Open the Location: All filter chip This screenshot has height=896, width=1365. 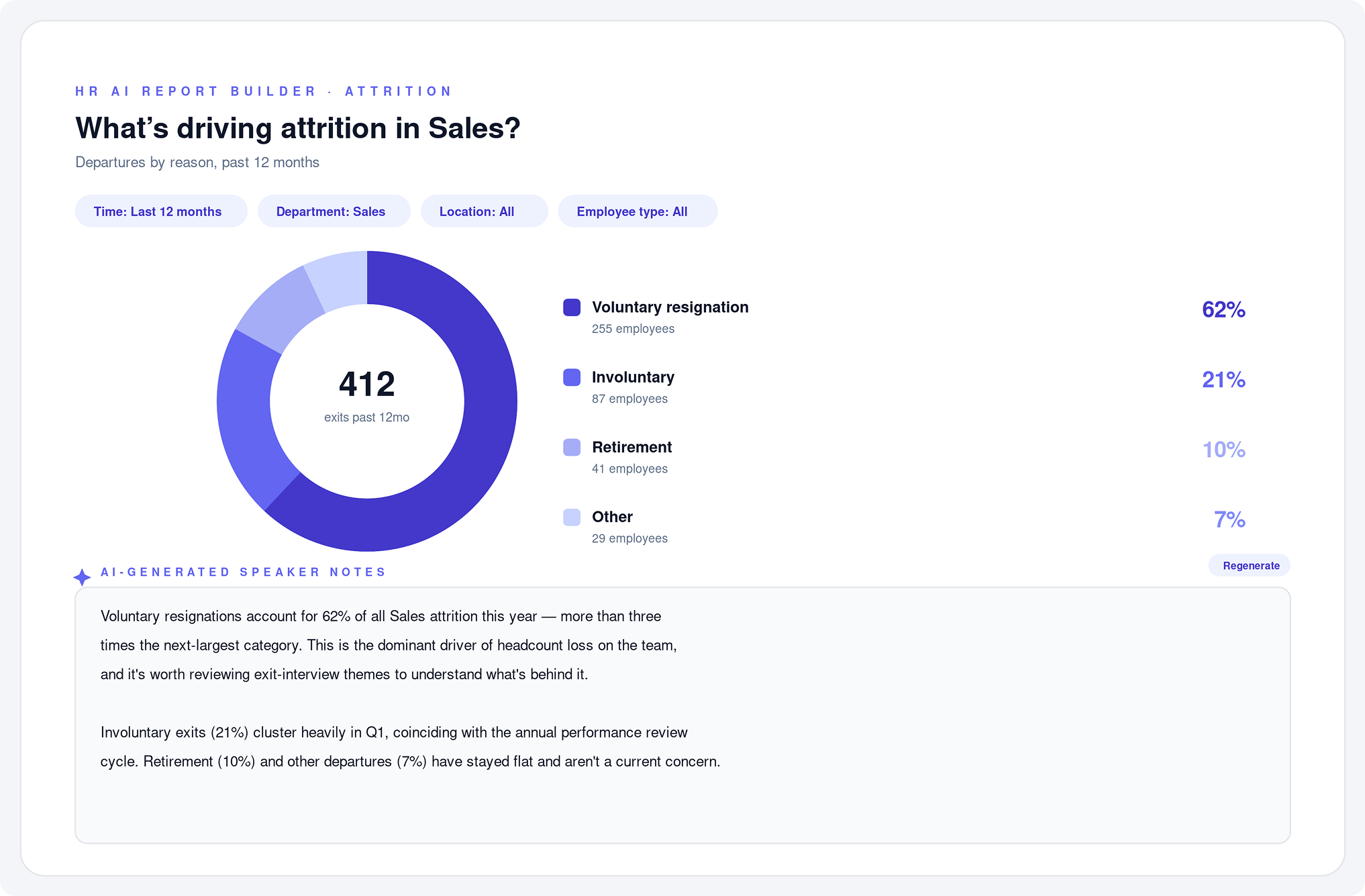484,211
